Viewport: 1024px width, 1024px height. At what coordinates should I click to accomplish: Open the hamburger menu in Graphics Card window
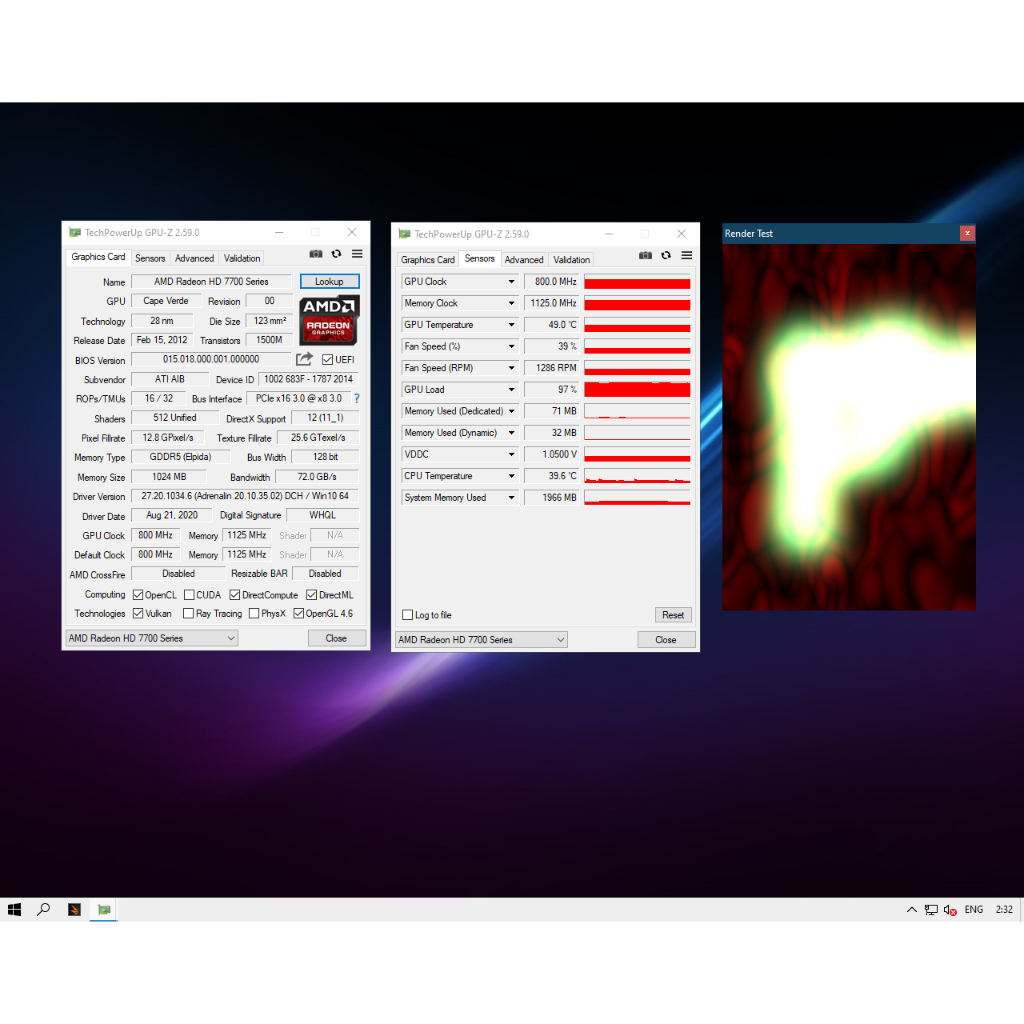[x=357, y=254]
